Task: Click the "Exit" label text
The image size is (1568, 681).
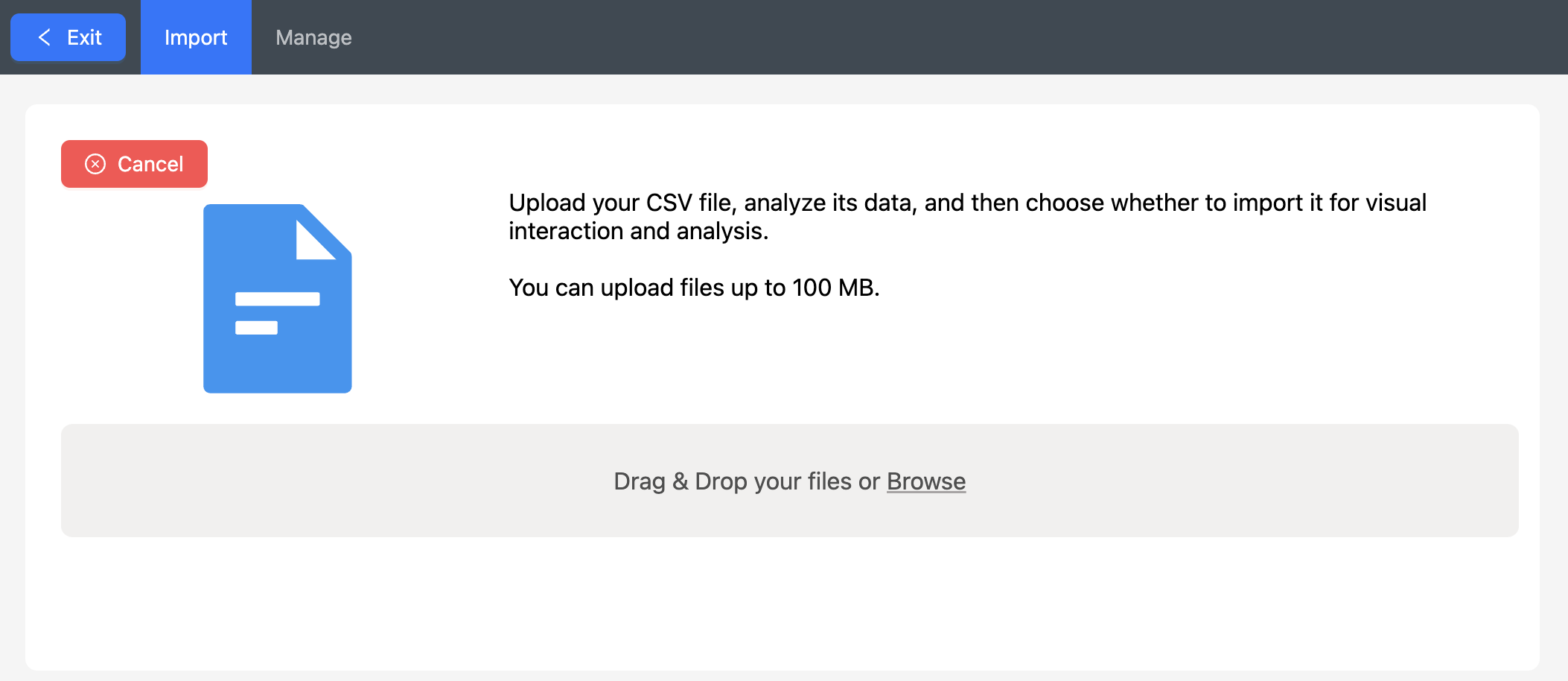Action: click(x=84, y=37)
